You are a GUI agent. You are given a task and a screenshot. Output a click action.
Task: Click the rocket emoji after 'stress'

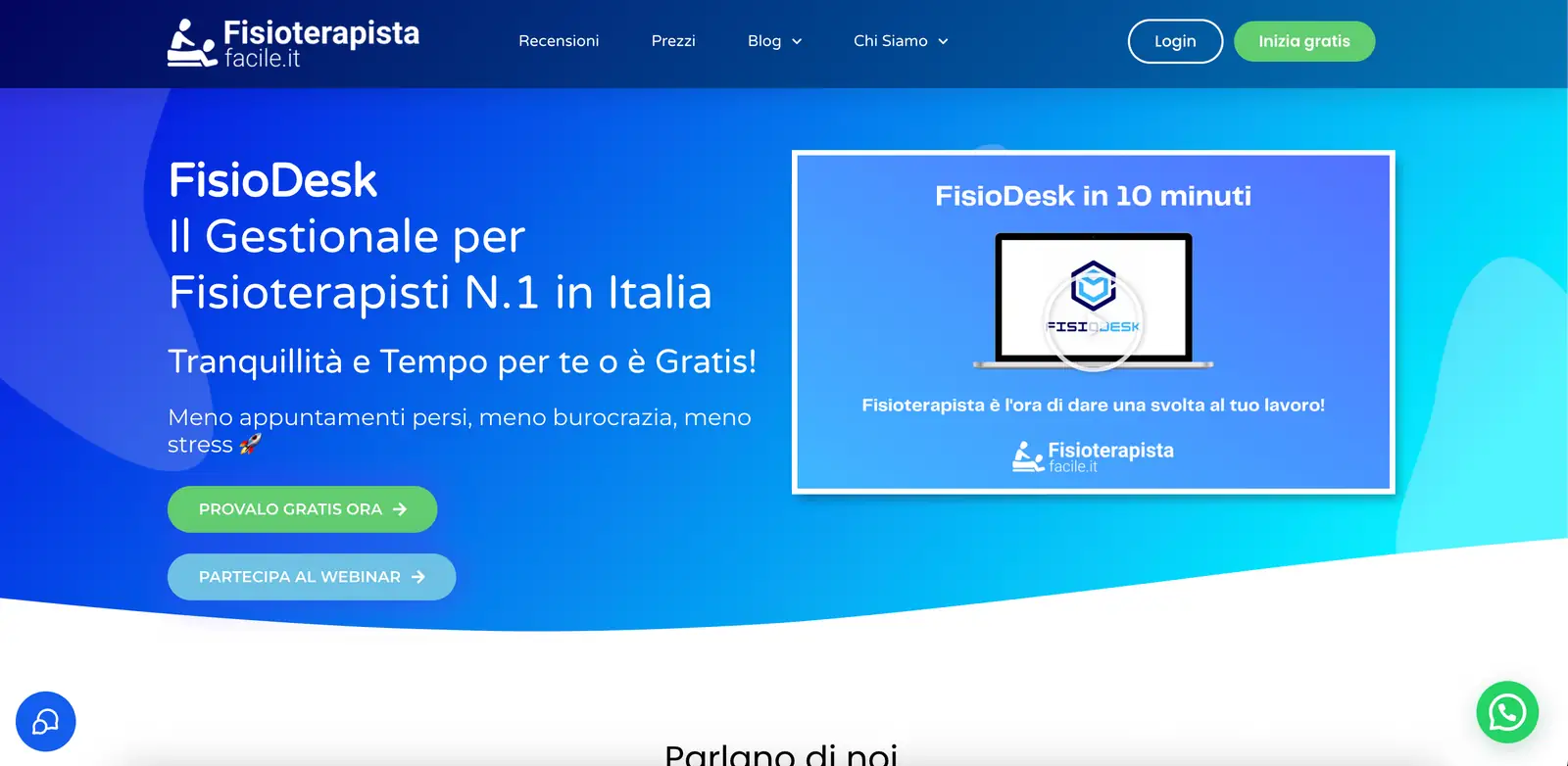point(250,445)
